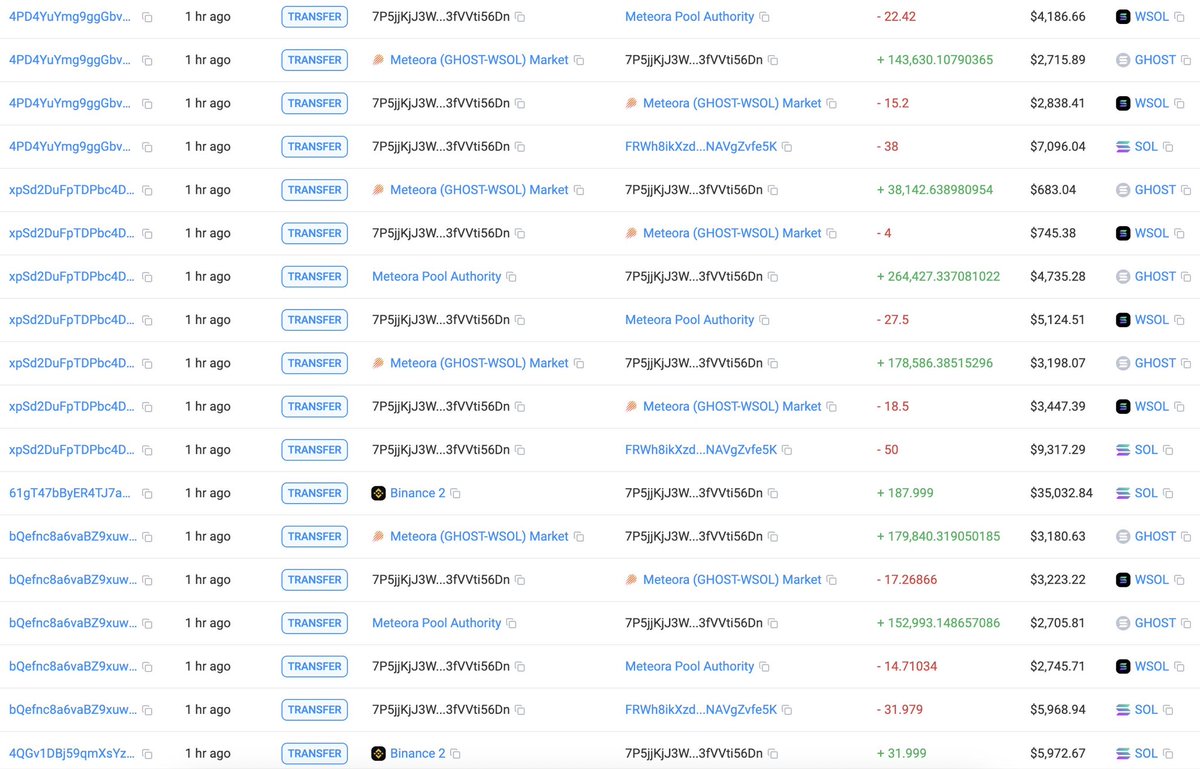Open signature bQefnc8a6vaBZ9xuw in the -31.979 row
Image resolution: width=1200 pixels, height=769 pixels.
click(x=72, y=710)
